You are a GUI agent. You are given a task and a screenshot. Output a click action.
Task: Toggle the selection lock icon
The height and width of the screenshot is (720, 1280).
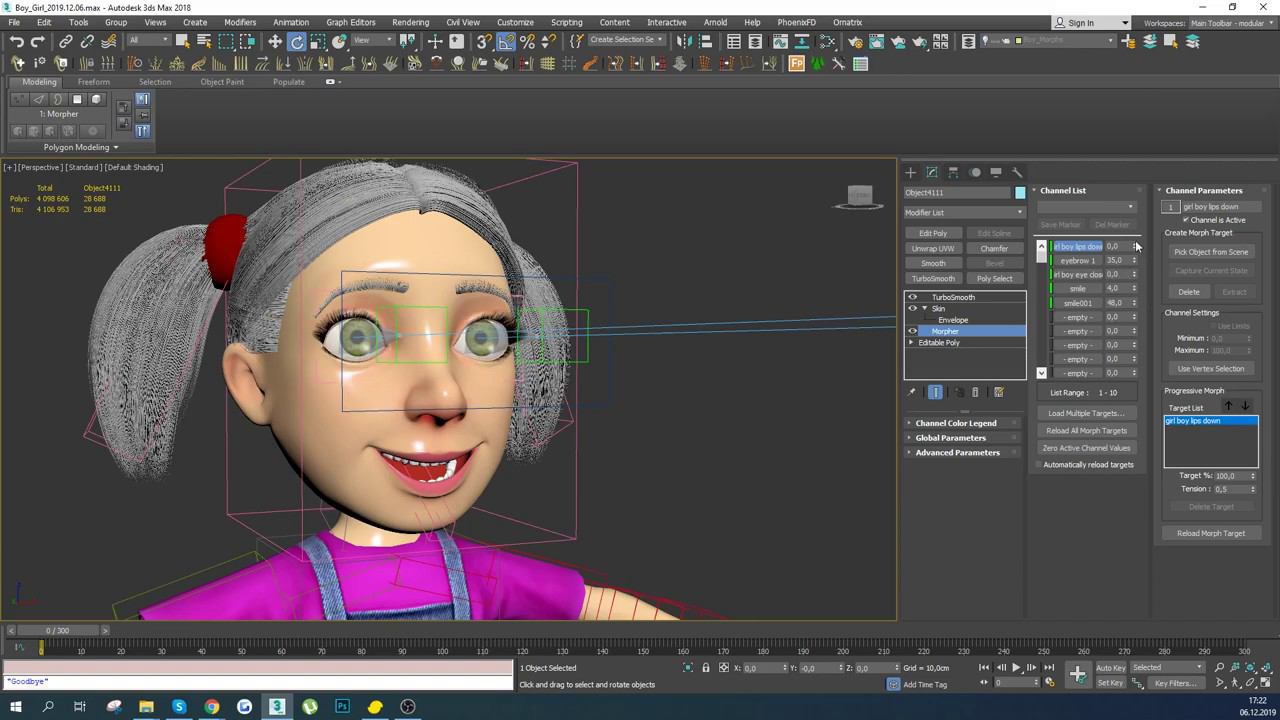(705, 668)
